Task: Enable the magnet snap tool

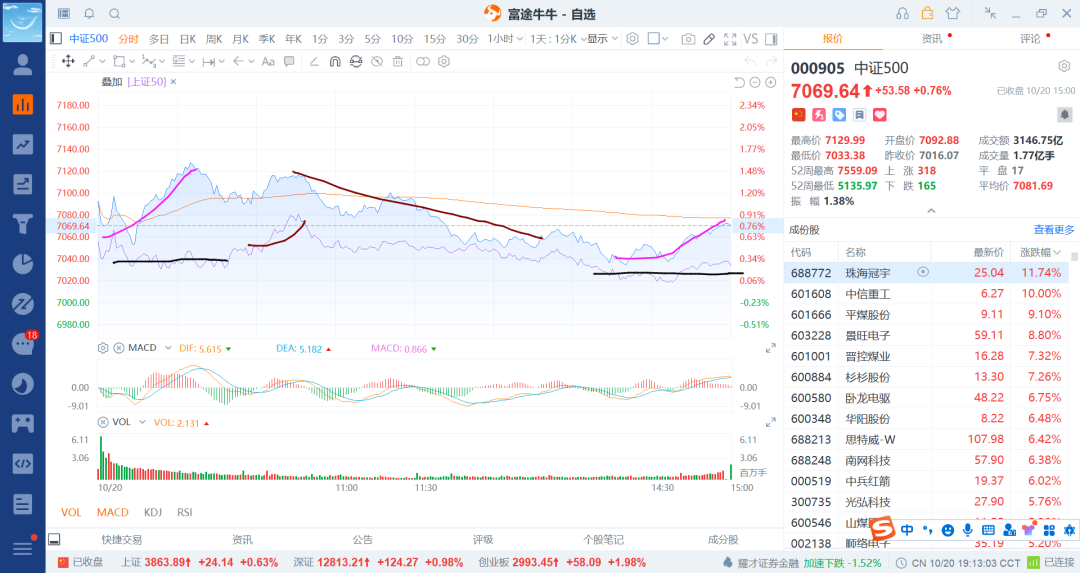Action: click(335, 61)
